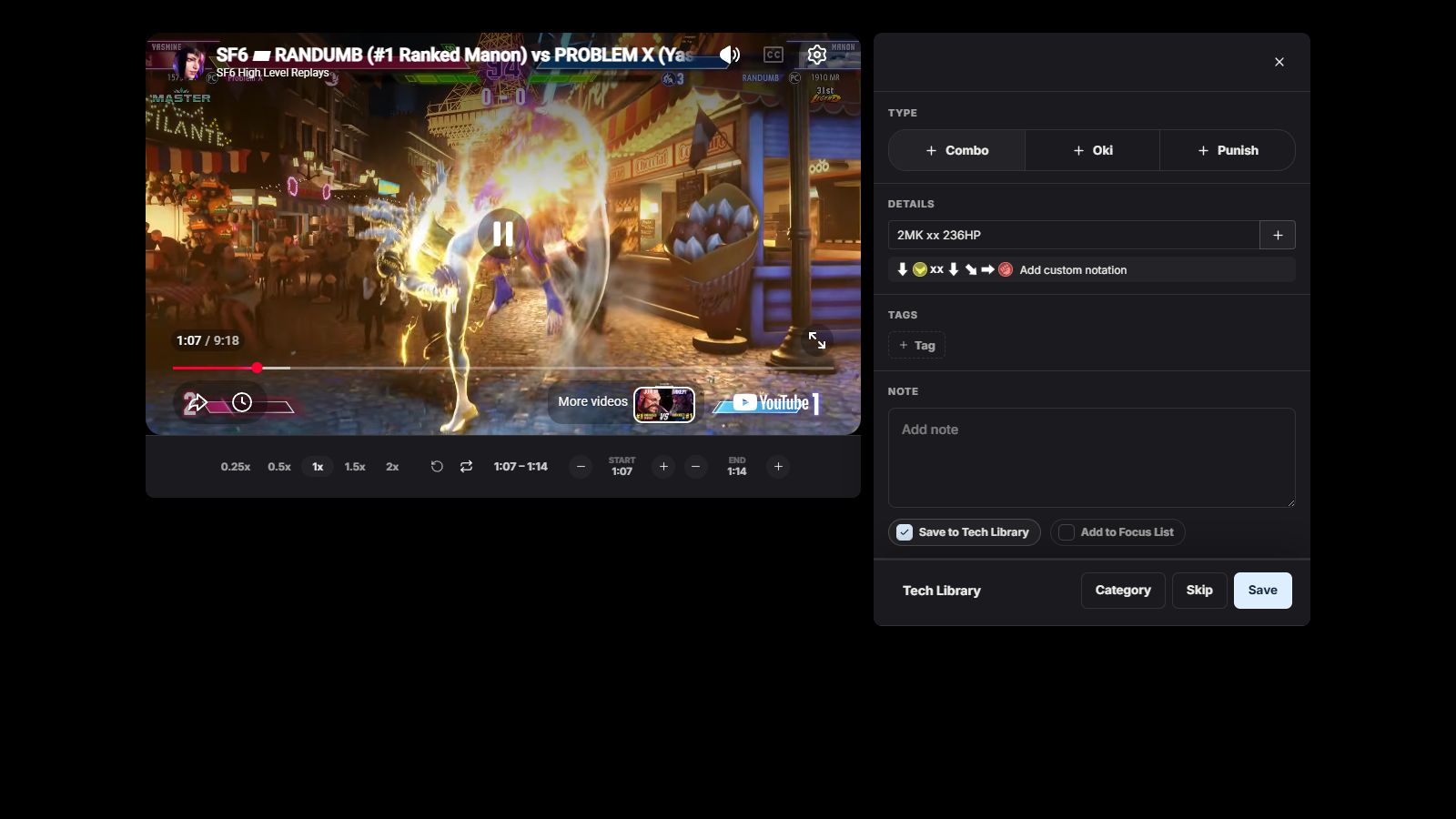
Task: Open the SF6 video title link
Action: (x=455, y=55)
